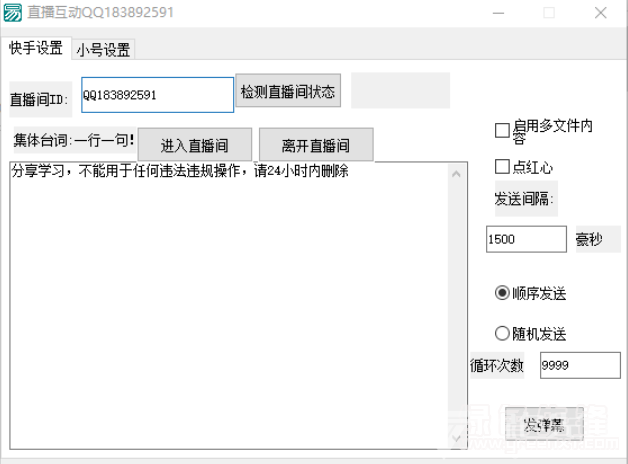Click the 进入直播间 button

tap(195, 144)
